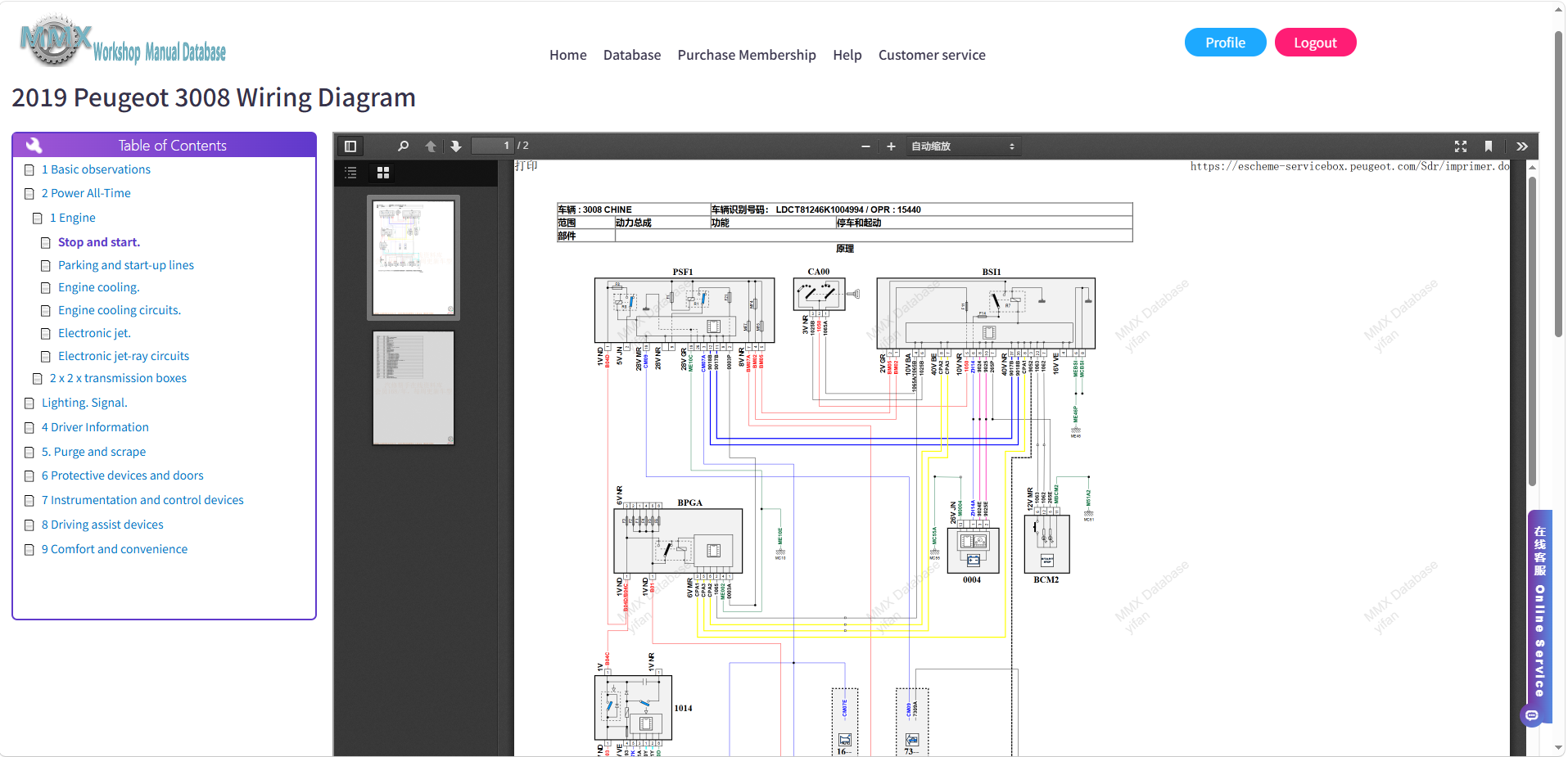The height and width of the screenshot is (757, 1568).
Task: Open Customer service page
Action: point(932,55)
